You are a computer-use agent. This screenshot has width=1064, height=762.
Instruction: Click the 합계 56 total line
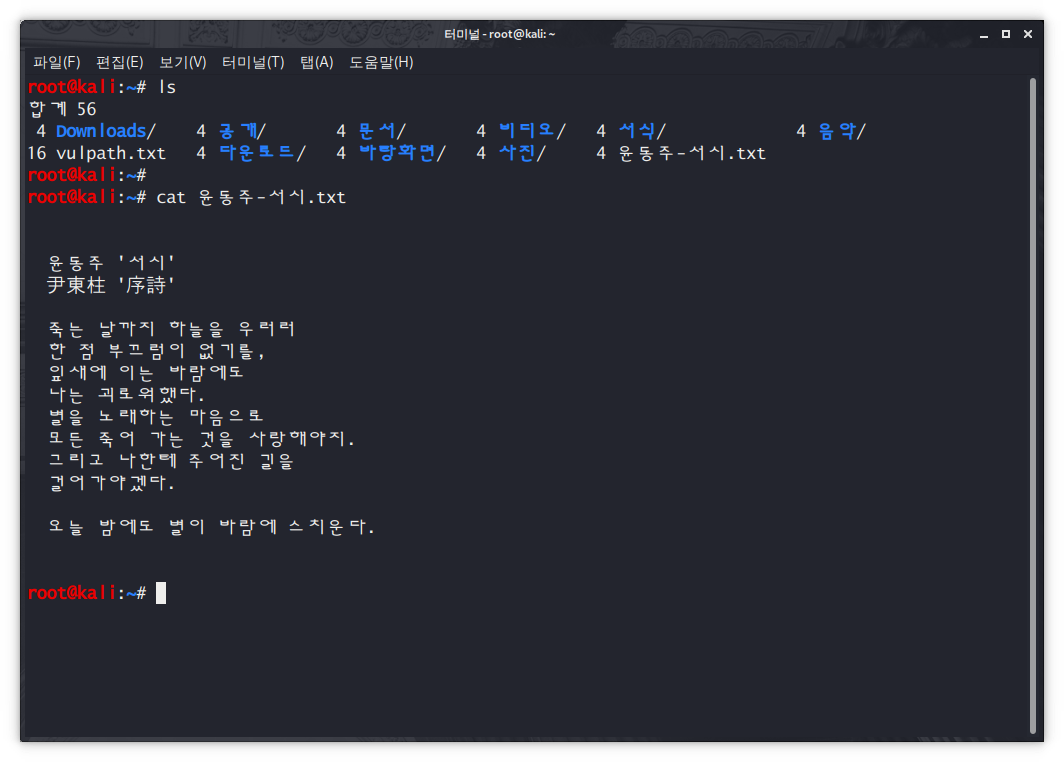[x=62, y=109]
